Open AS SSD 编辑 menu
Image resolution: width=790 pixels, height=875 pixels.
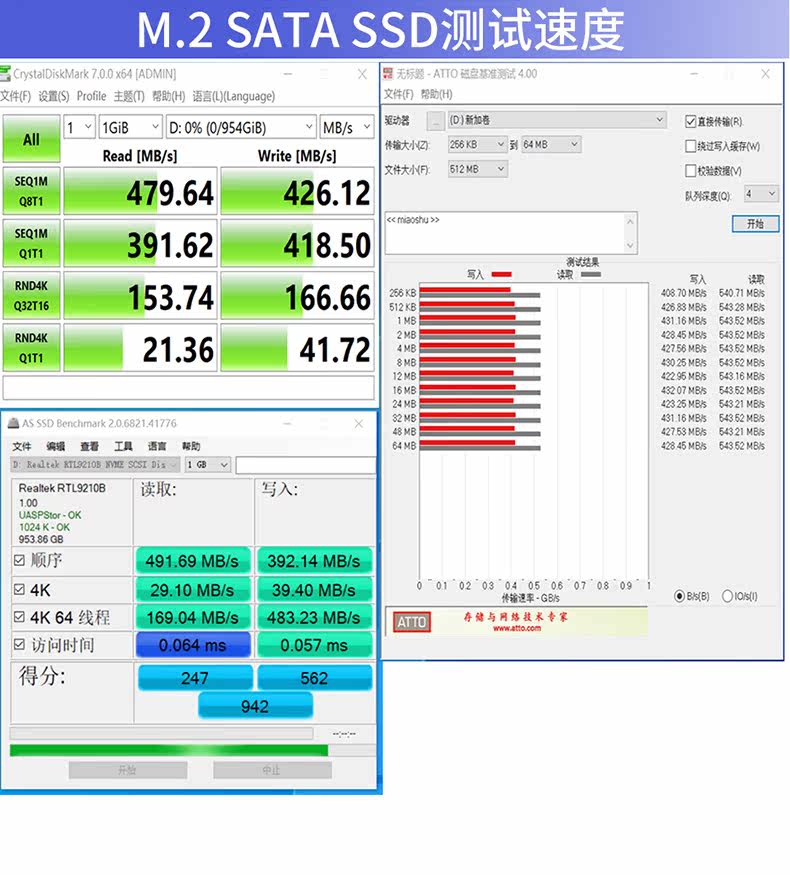pyautogui.click(x=55, y=446)
